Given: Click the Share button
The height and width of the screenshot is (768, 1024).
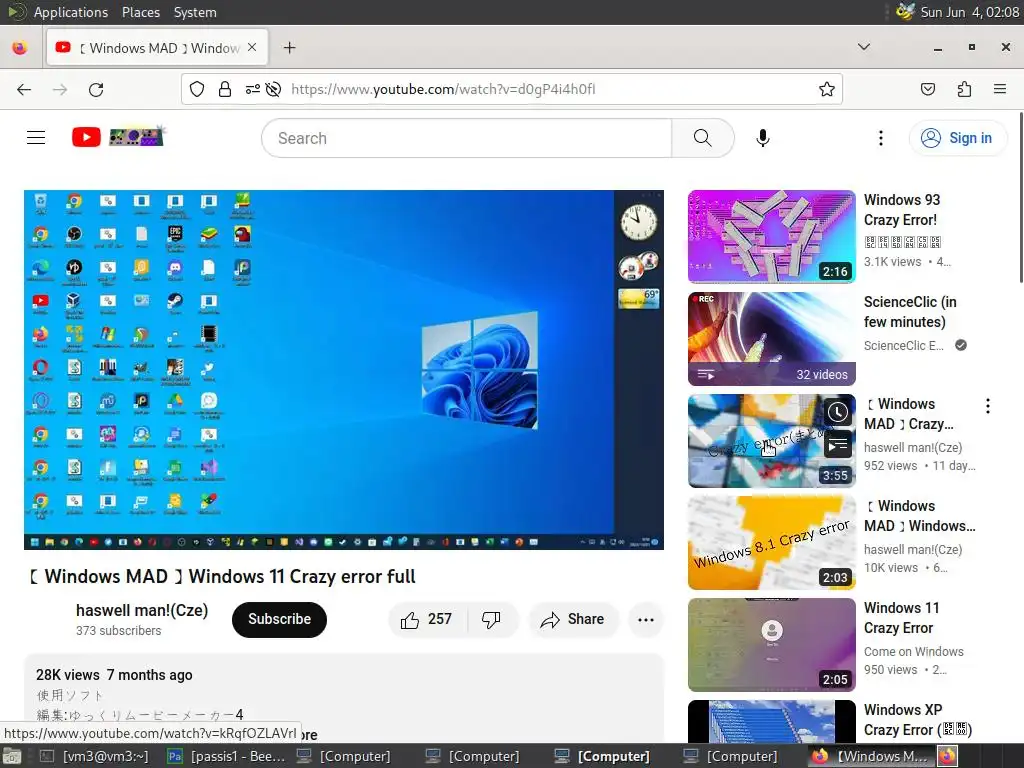Looking at the screenshot, I should 573,619.
